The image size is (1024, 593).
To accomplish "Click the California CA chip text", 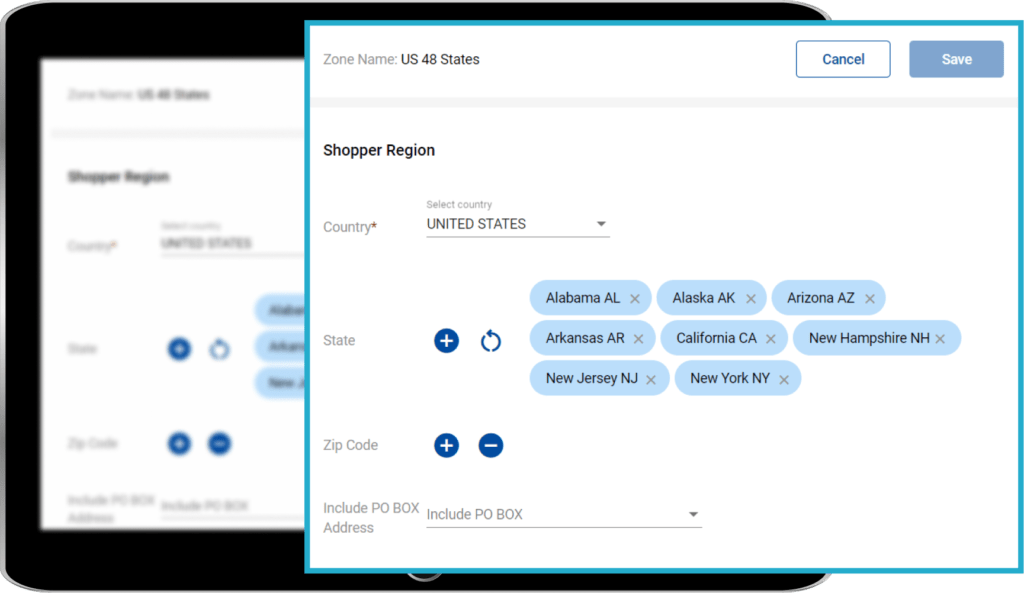I will click(x=716, y=338).
